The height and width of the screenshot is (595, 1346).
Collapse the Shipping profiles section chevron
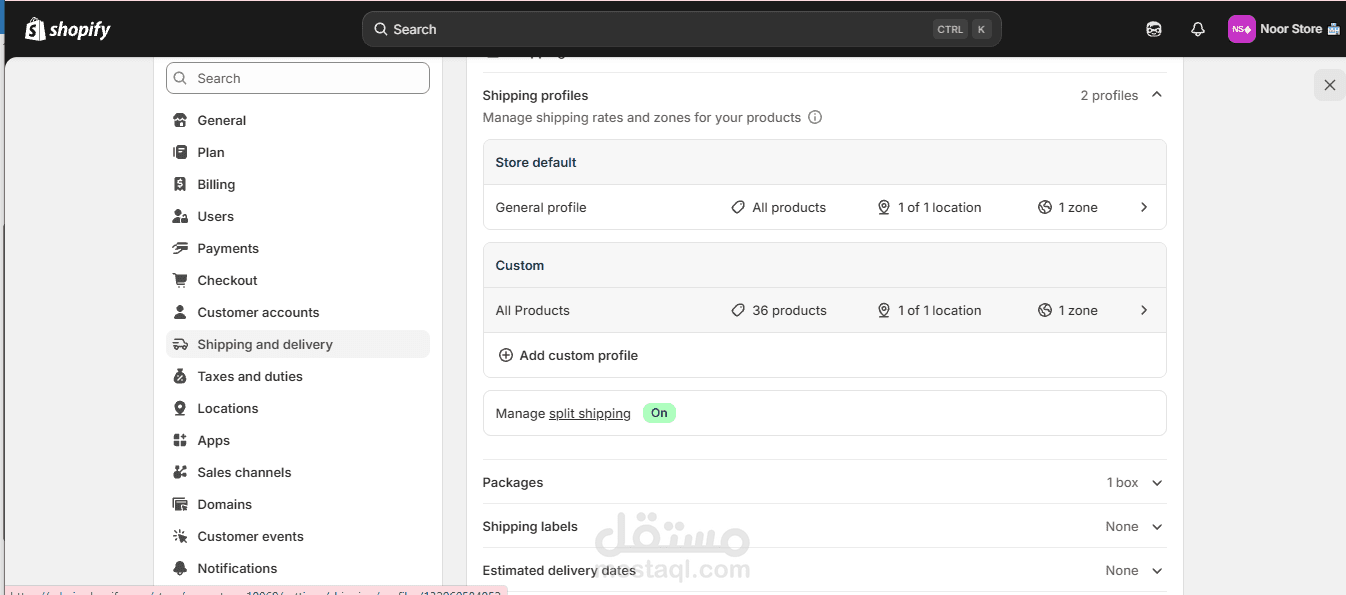1157,95
